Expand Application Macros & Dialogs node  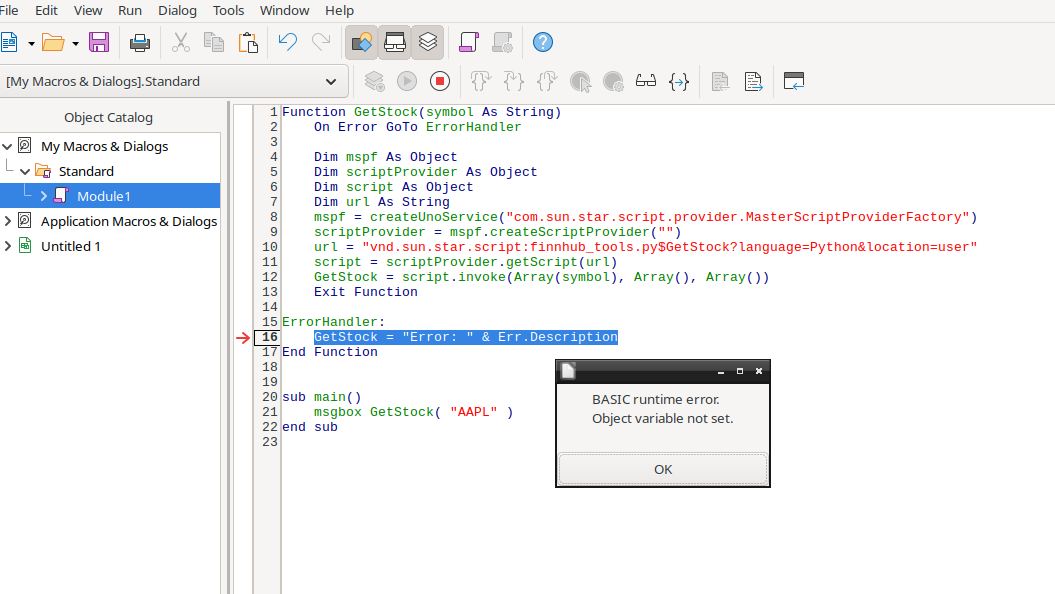8,221
